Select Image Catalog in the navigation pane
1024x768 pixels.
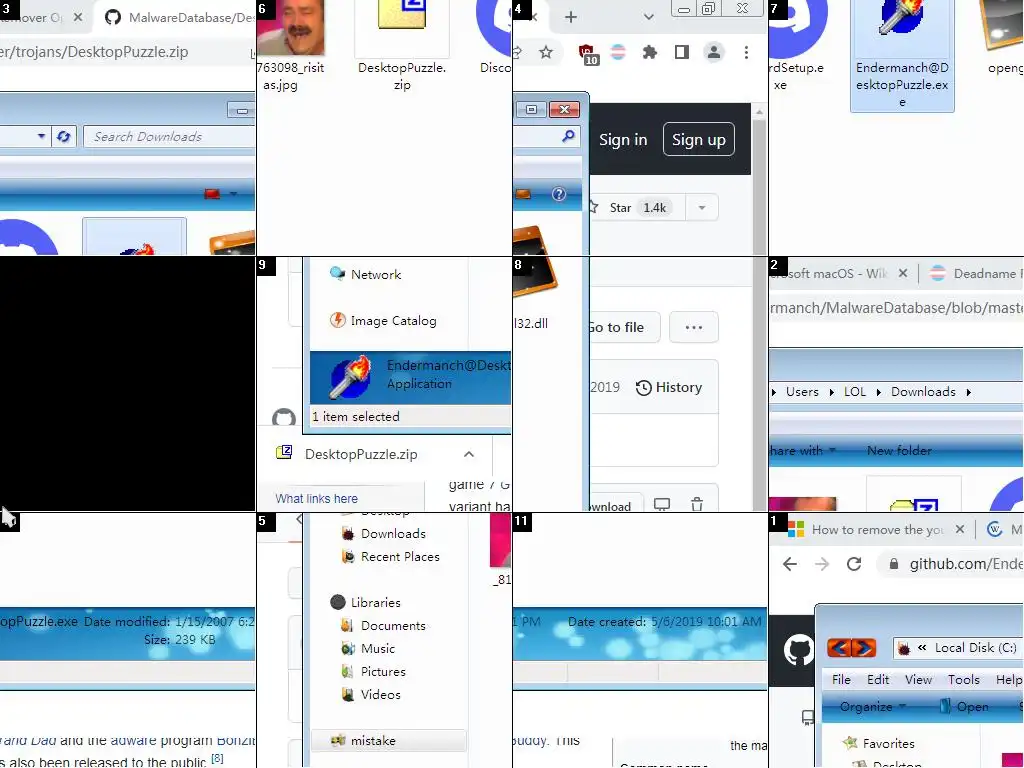[x=383, y=321]
